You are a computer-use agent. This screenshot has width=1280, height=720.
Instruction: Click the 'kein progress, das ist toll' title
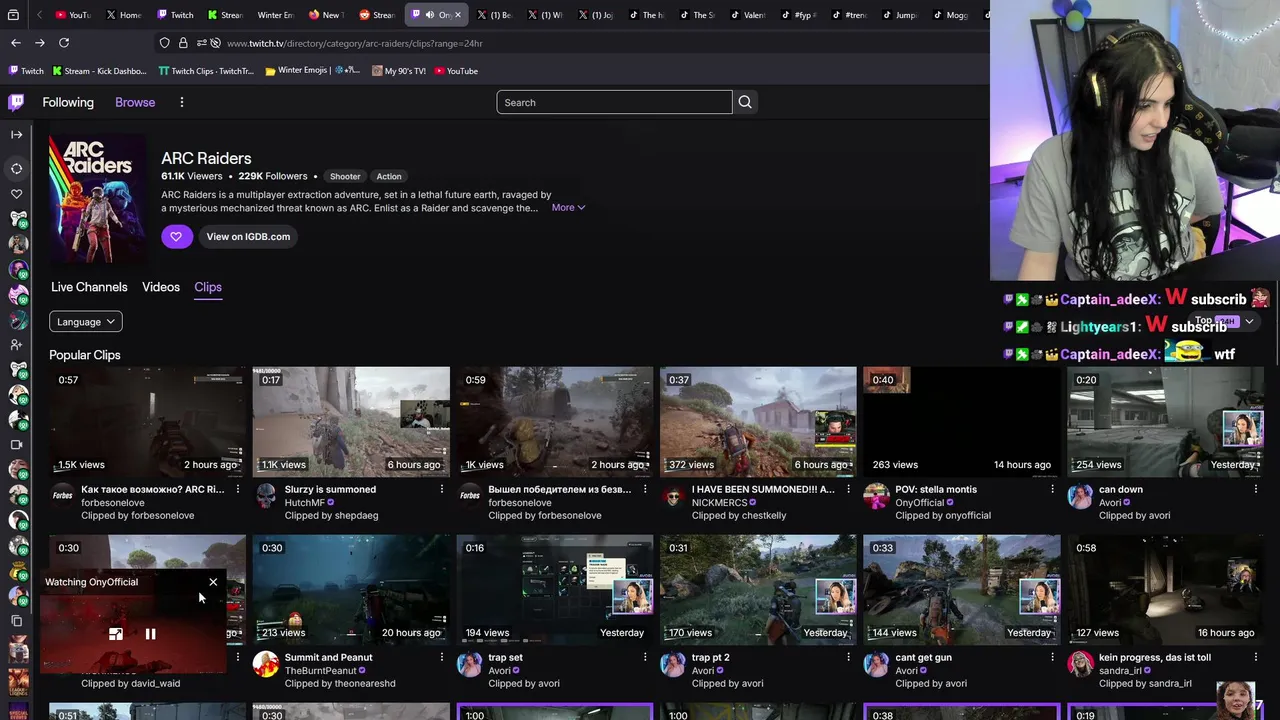[1155, 658]
